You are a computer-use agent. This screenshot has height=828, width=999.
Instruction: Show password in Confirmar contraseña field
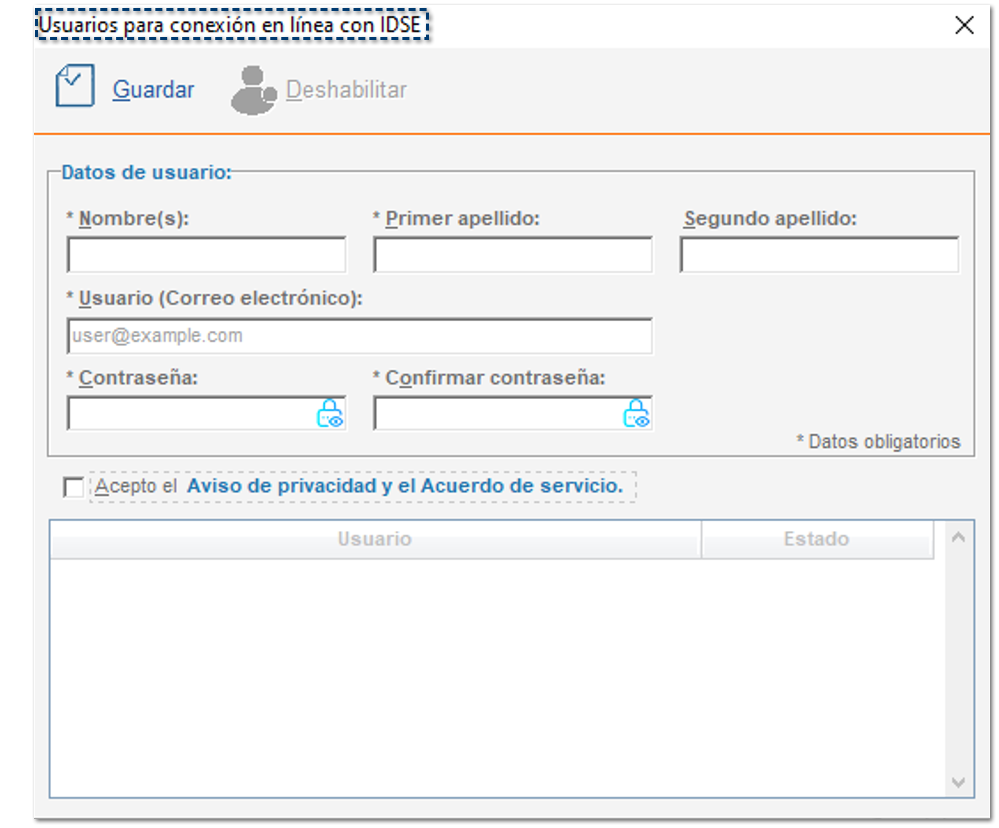637,414
